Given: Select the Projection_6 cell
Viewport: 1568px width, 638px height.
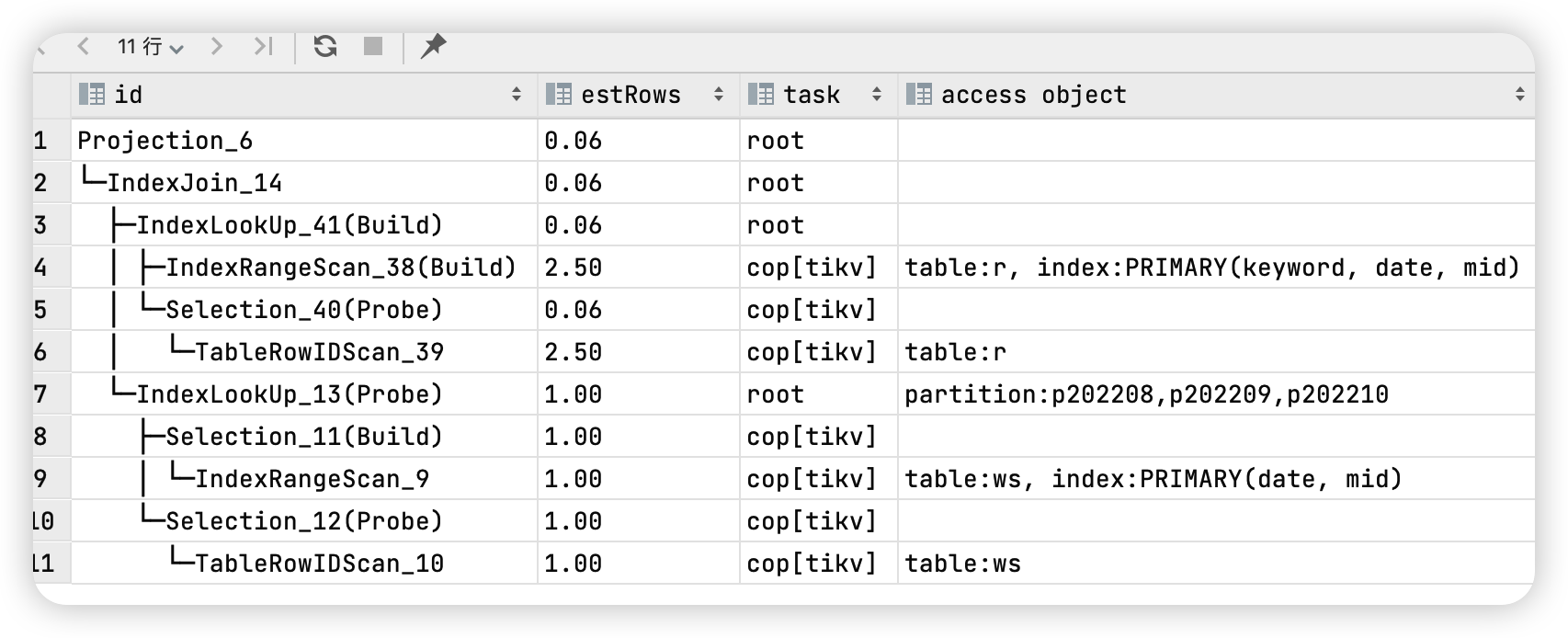Looking at the screenshot, I should (x=165, y=141).
